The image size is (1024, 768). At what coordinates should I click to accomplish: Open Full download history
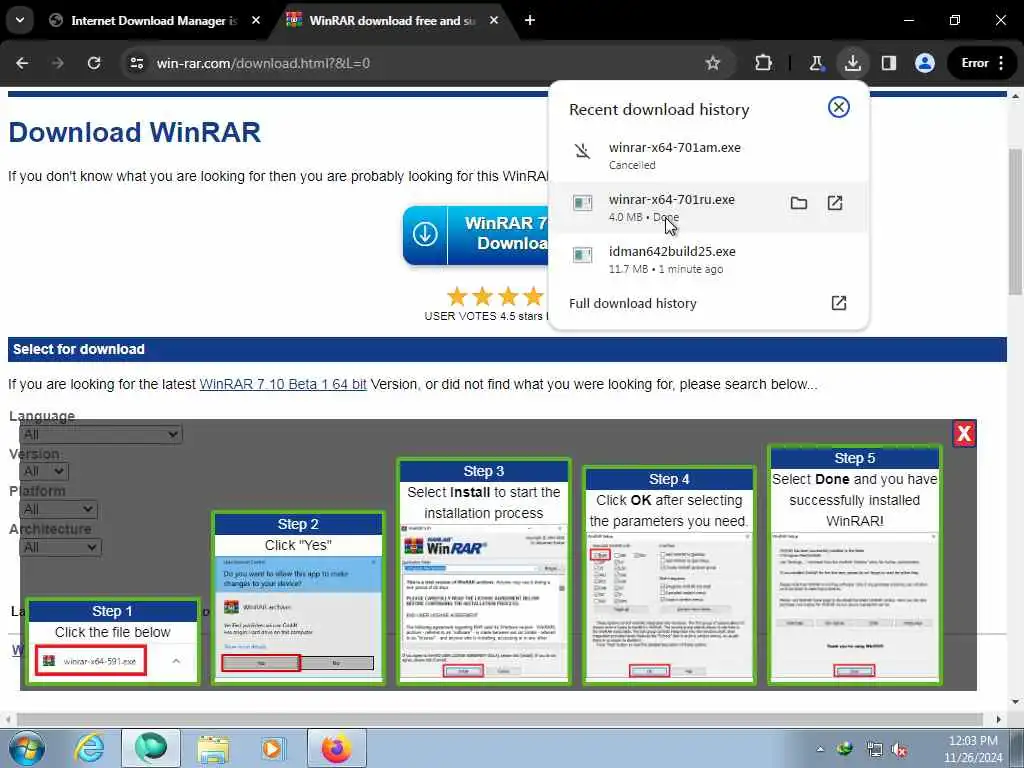[x=709, y=303]
